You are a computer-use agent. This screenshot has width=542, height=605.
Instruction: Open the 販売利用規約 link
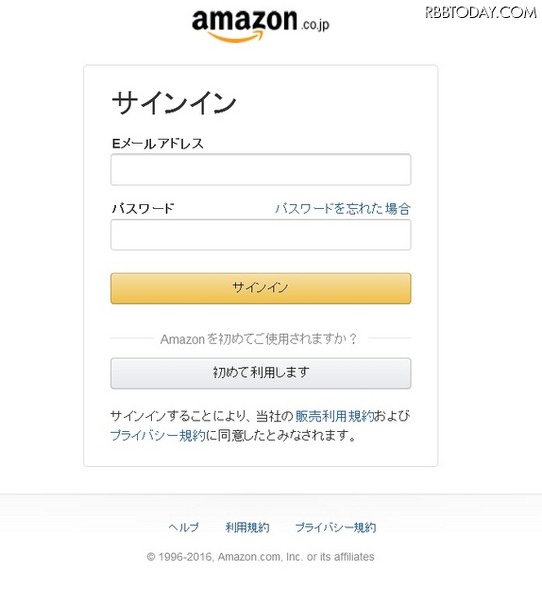point(334,416)
